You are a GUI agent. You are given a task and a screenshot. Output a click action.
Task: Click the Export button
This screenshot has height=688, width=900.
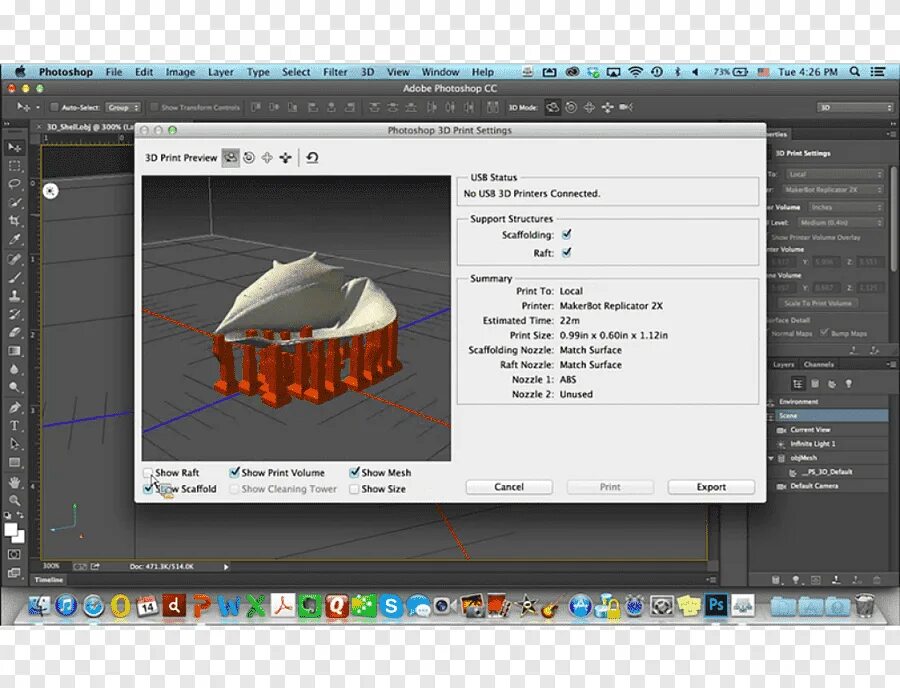point(711,487)
